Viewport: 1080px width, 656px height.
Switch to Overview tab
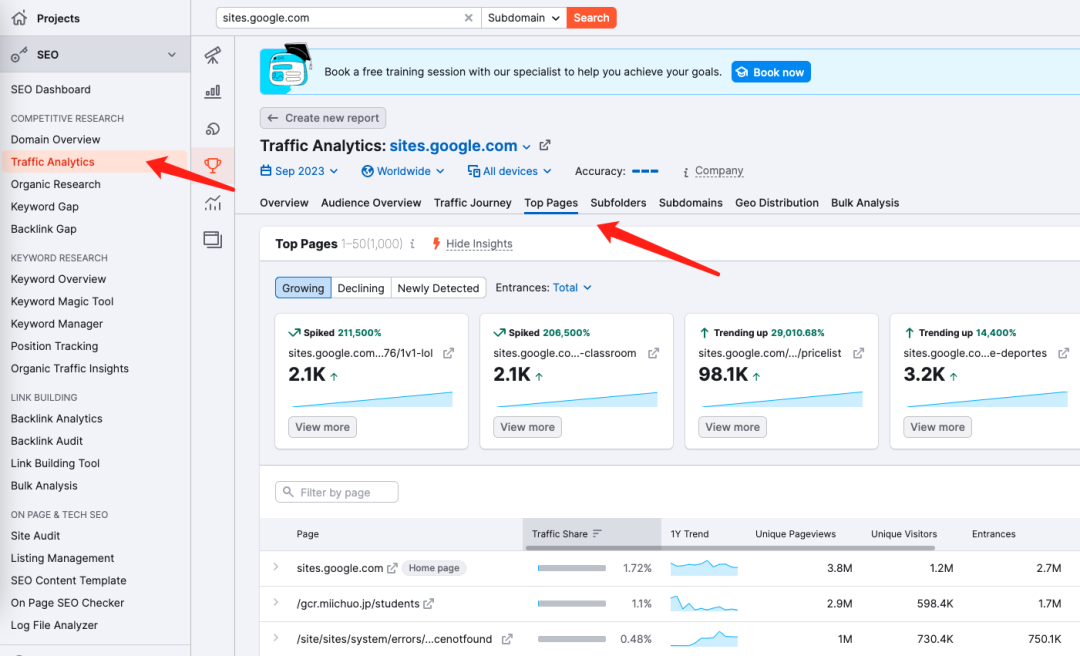[284, 203]
